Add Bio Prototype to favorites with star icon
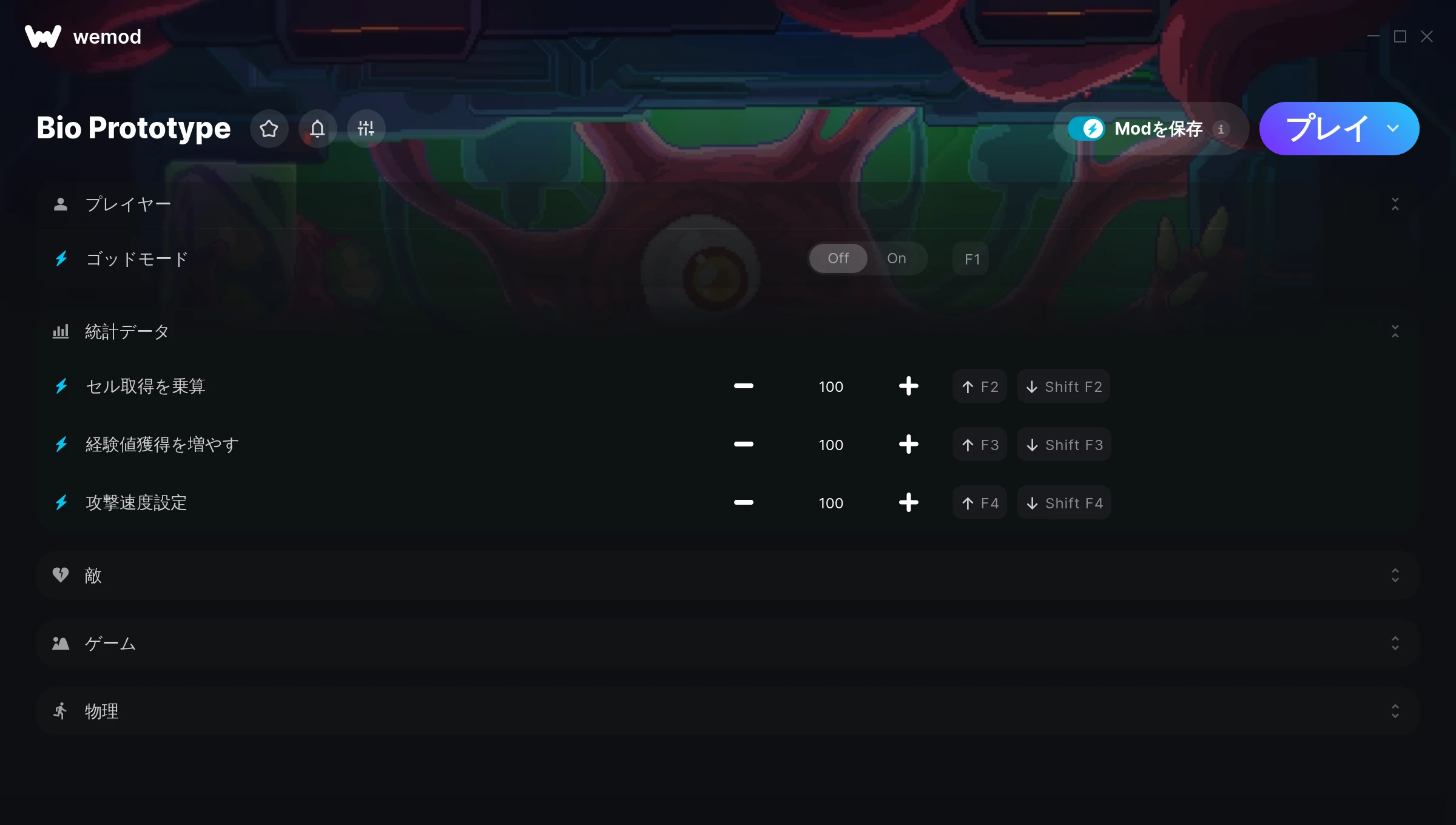The image size is (1456, 825). [x=269, y=128]
